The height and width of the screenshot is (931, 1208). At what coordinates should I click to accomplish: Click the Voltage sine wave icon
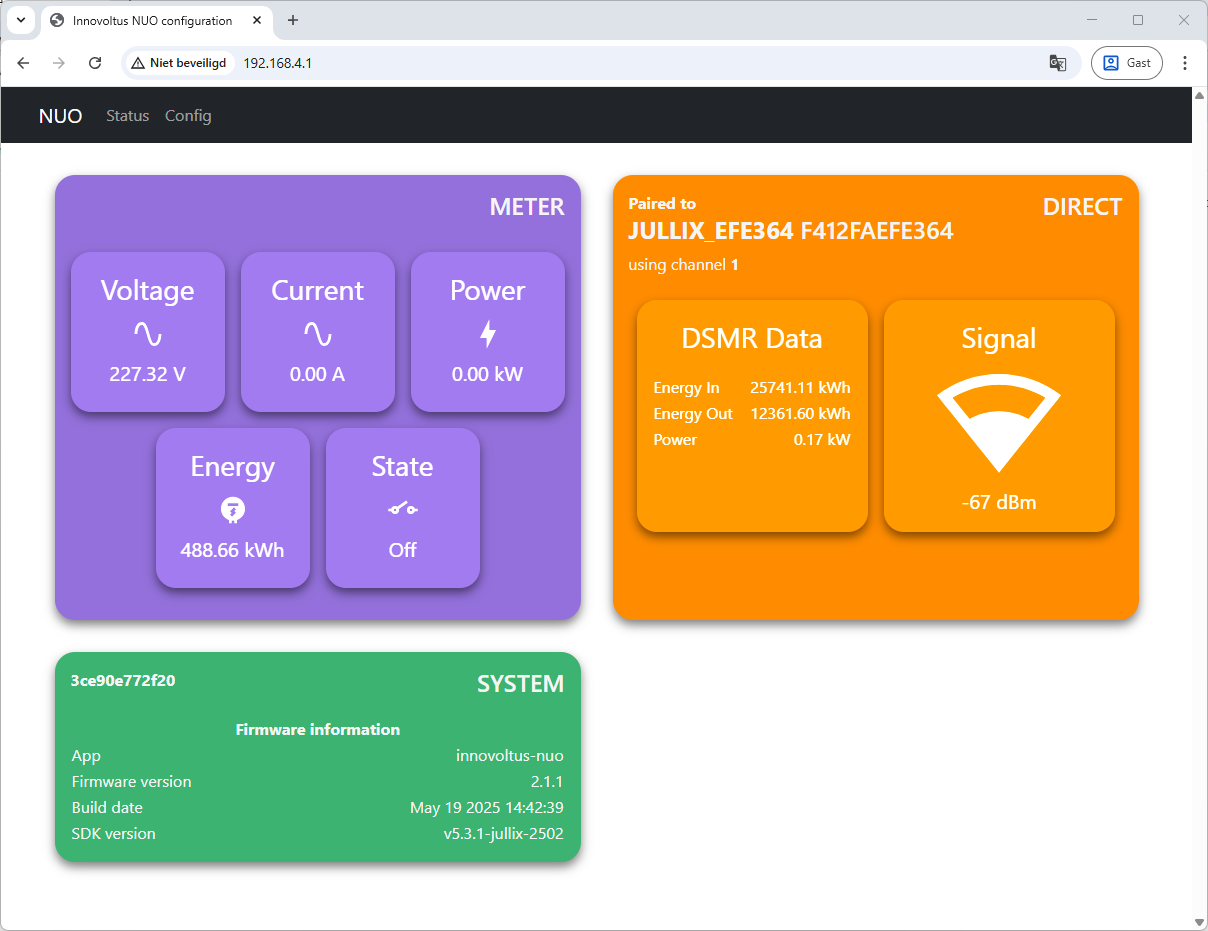(x=147, y=334)
